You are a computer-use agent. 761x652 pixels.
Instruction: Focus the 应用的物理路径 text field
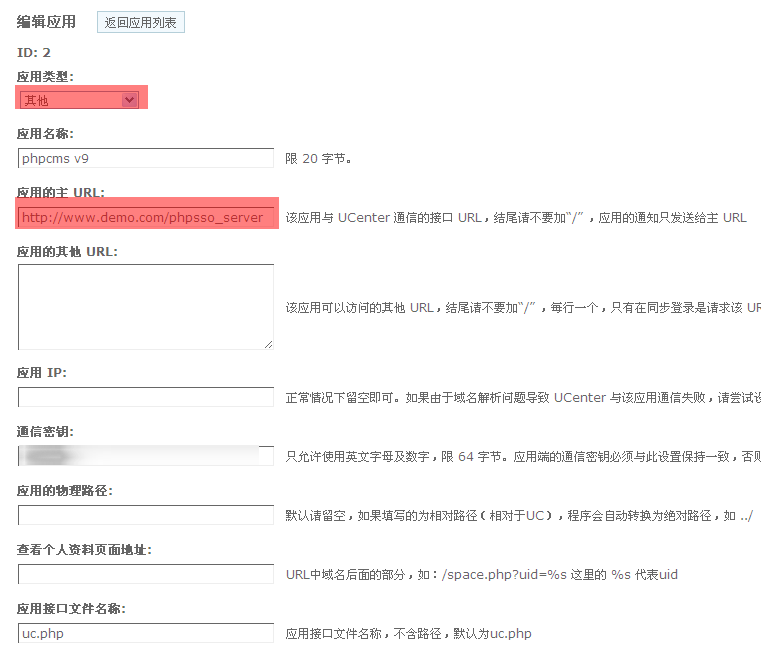click(145, 515)
